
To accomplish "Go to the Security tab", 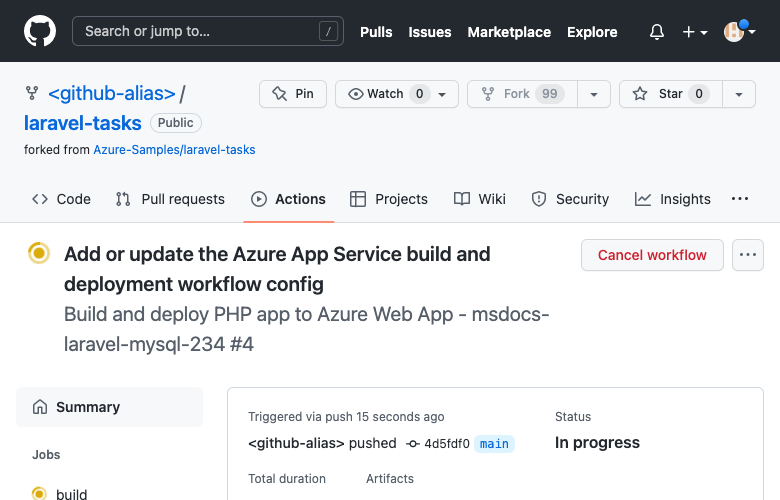I will coord(570,199).
